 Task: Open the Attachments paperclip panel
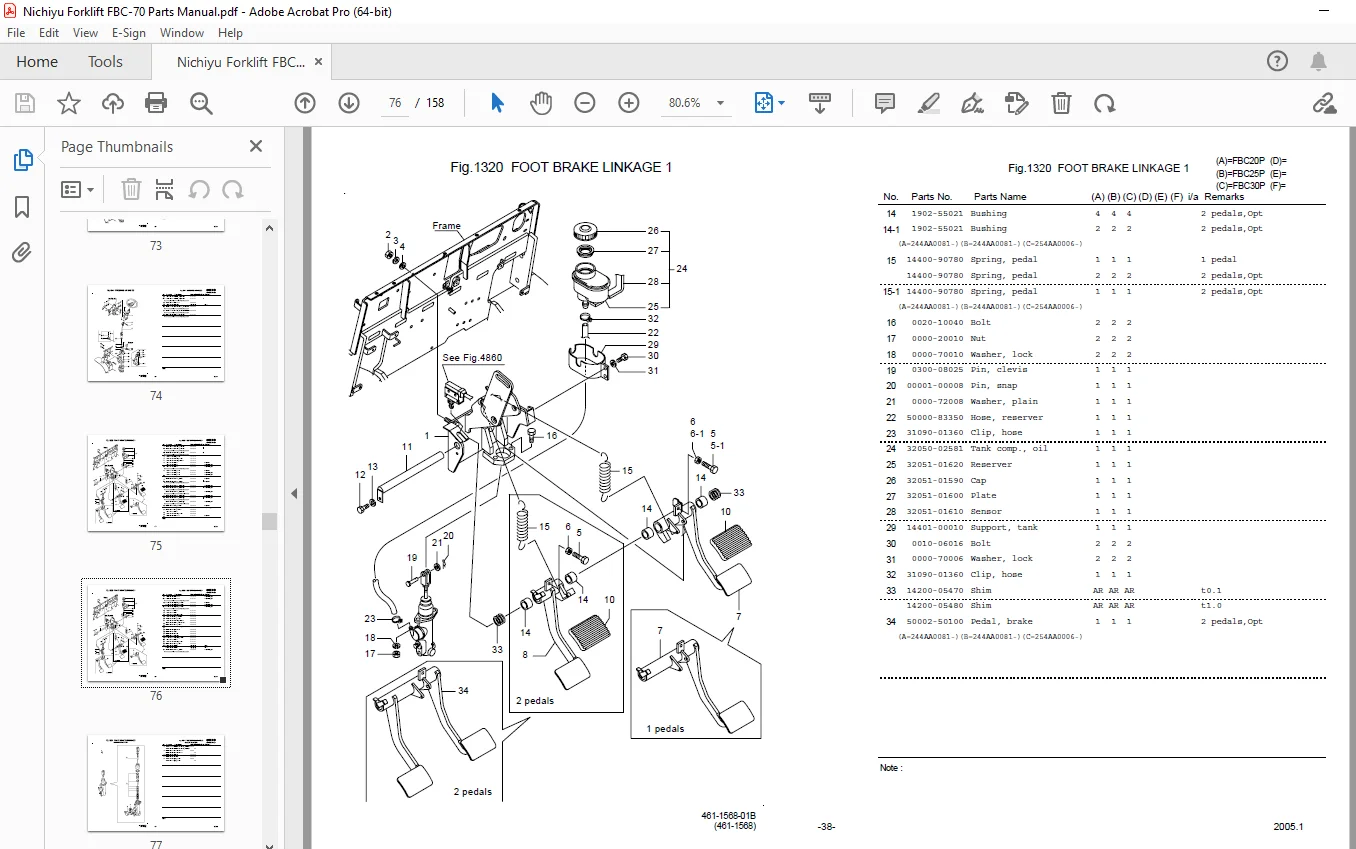[22, 252]
